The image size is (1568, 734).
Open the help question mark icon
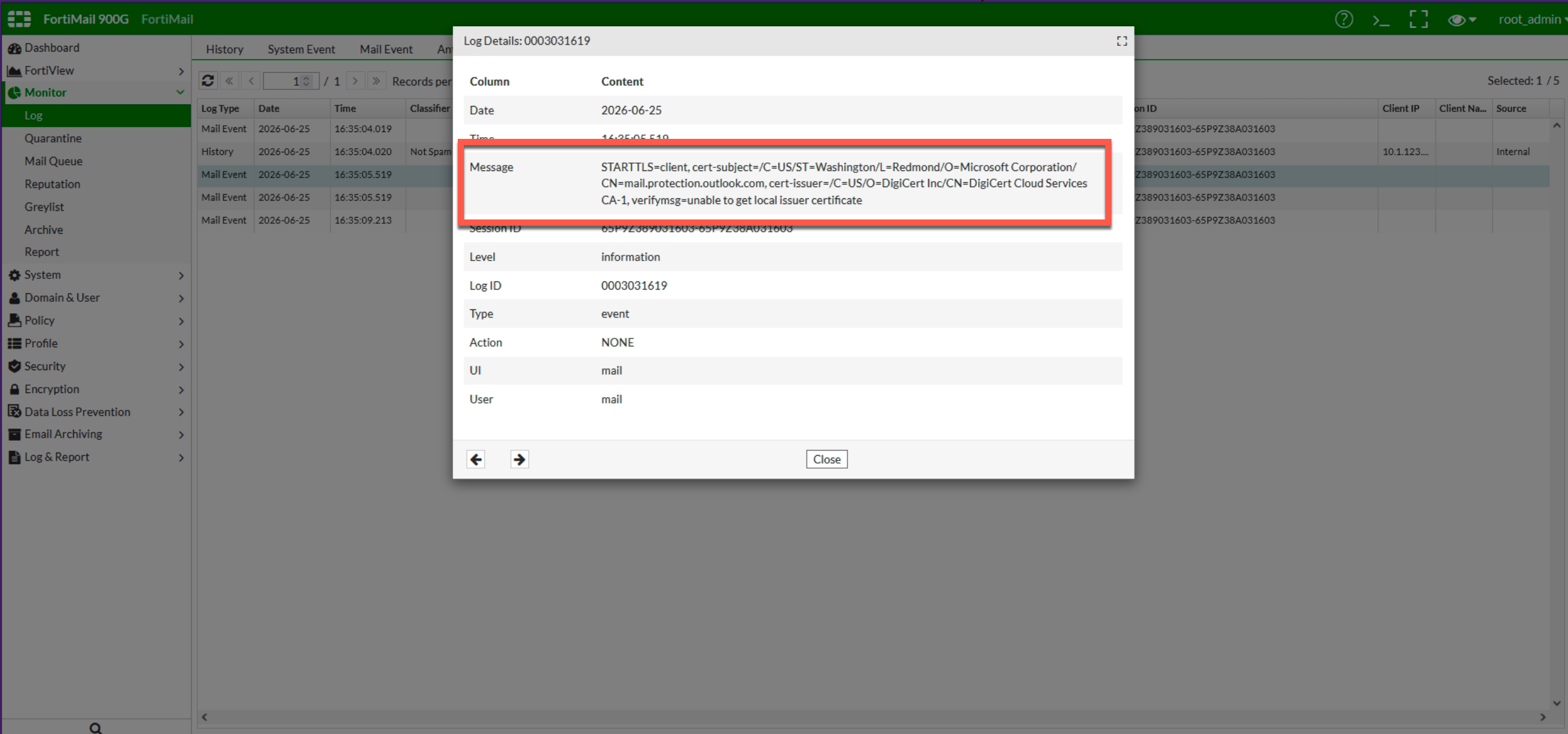1343,19
